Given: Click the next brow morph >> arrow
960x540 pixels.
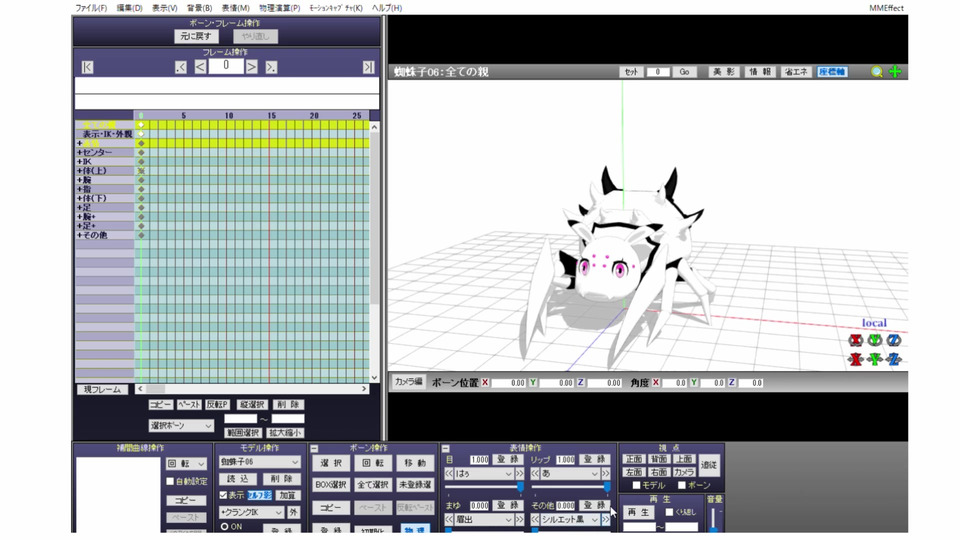Looking at the screenshot, I should pyautogui.click(x=519, y=519).
